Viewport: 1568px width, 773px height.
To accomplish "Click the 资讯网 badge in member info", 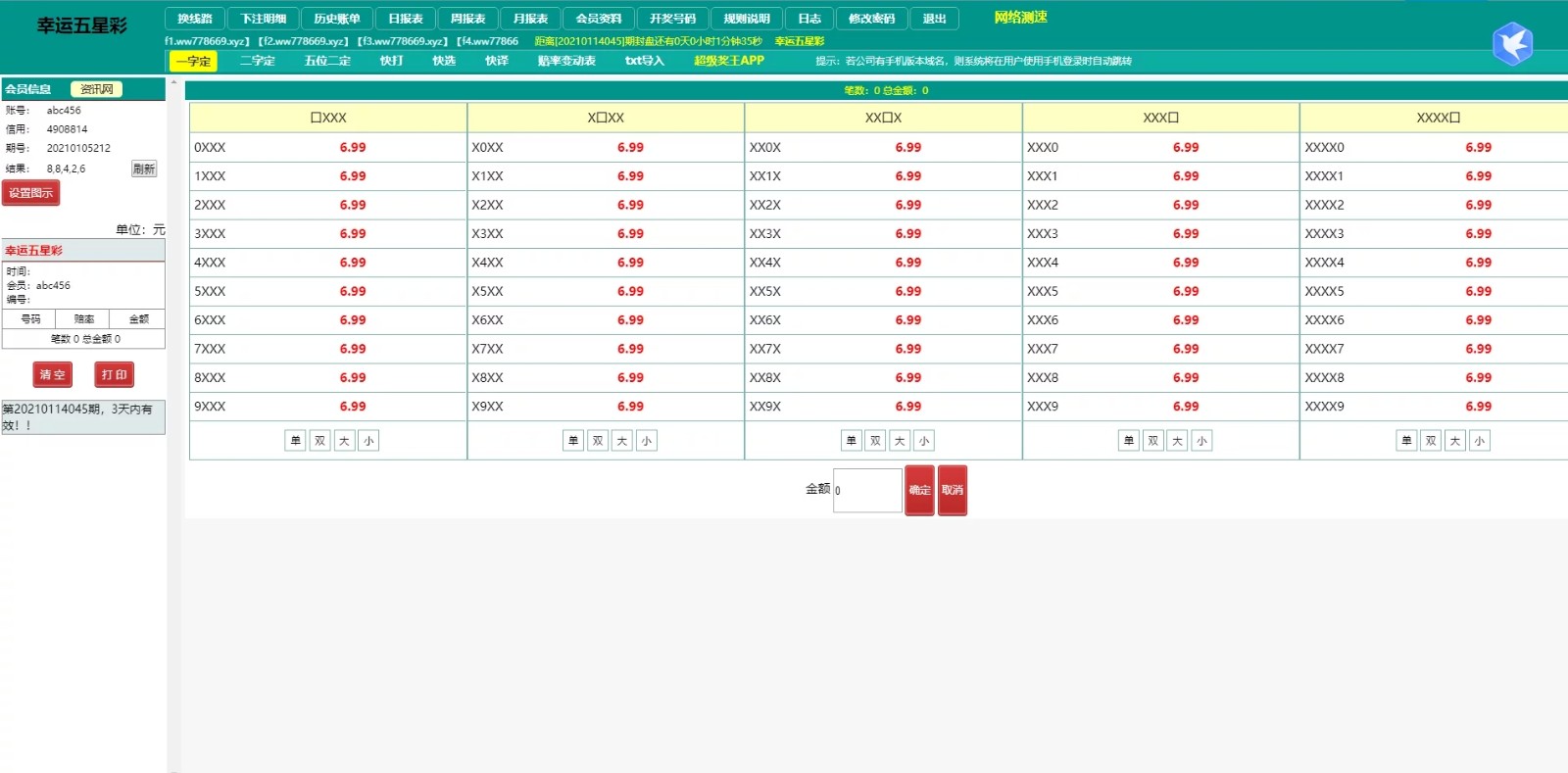I will (x=96, y=89).
